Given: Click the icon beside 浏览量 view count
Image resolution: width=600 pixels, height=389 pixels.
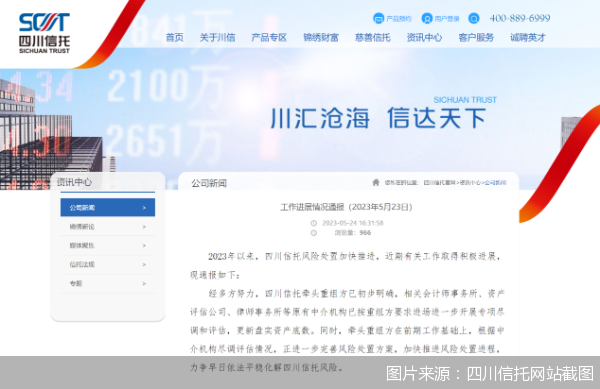Looking at the screenshot, I should tap(313, 233).
